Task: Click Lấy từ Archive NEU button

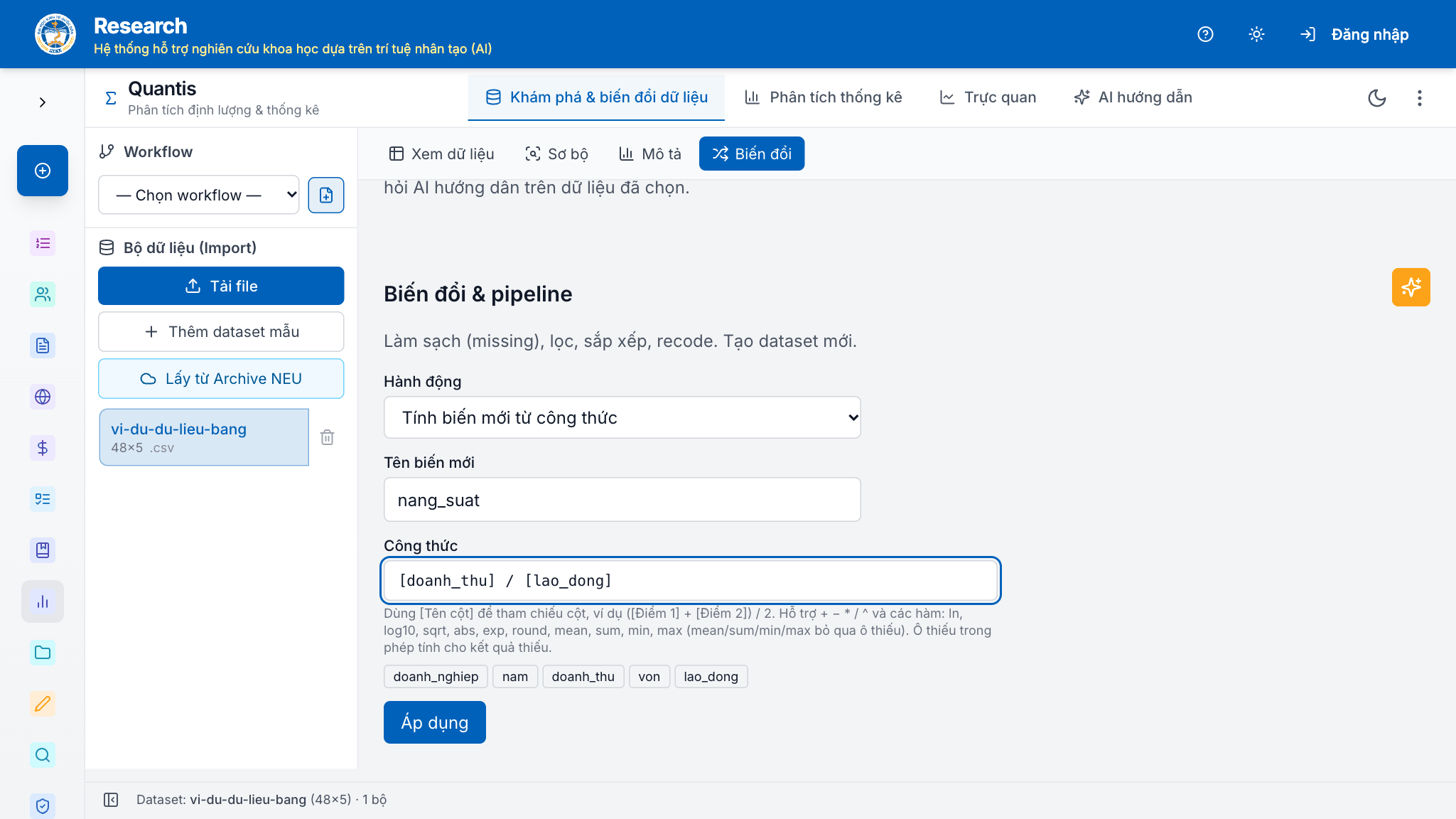Action: tap(221, 378)
